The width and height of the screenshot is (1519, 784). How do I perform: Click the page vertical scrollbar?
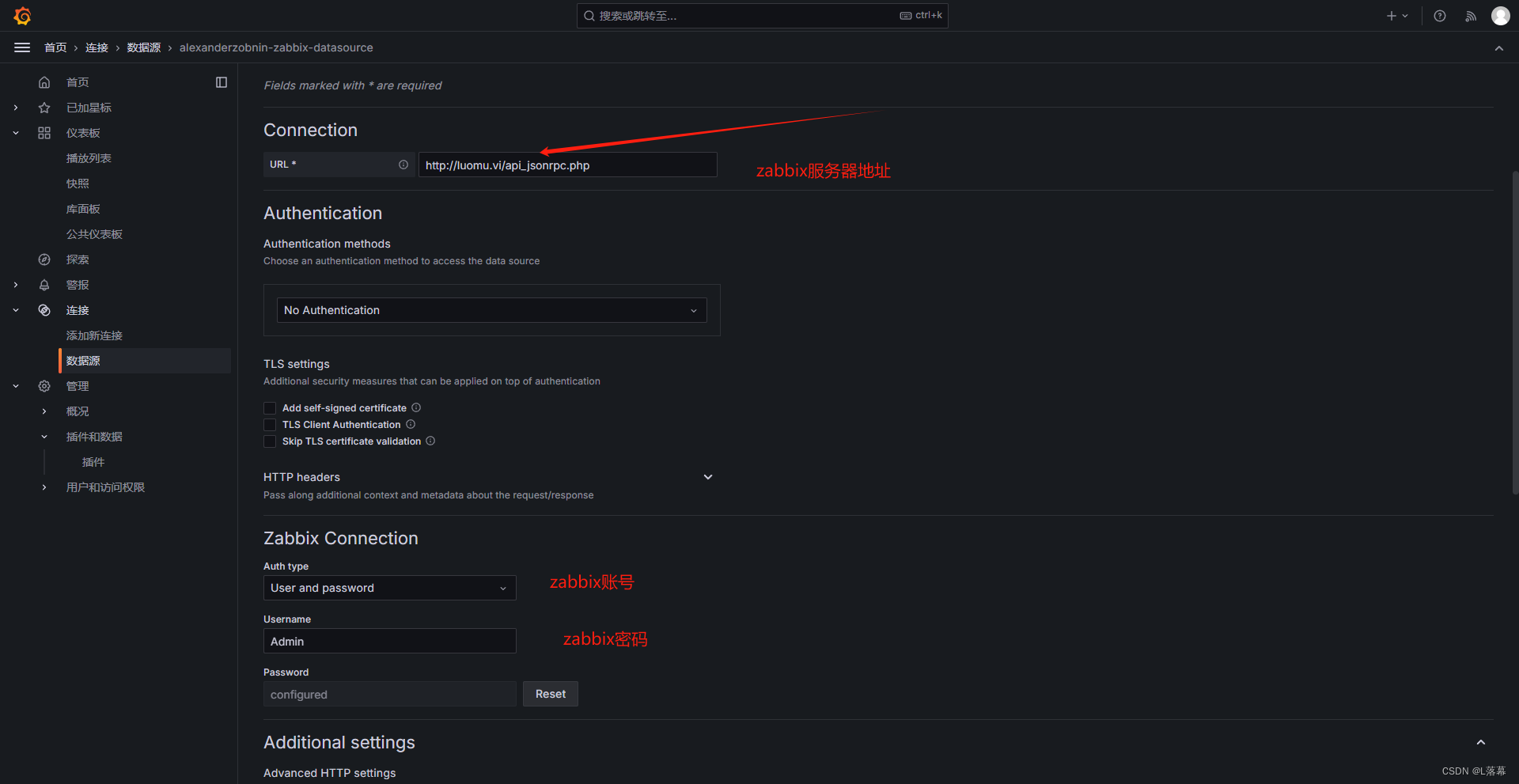click(x=1514, y=332)
